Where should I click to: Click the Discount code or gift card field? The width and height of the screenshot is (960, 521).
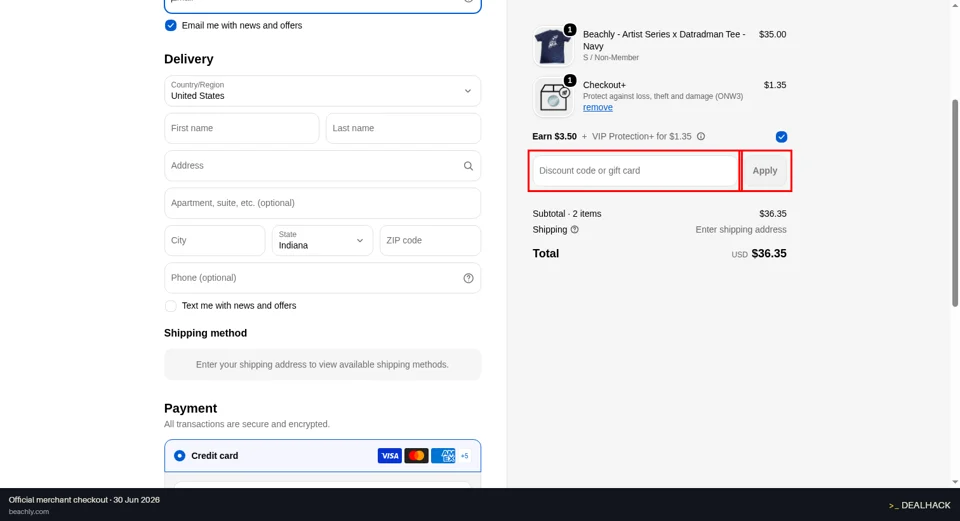coord(635,171)
